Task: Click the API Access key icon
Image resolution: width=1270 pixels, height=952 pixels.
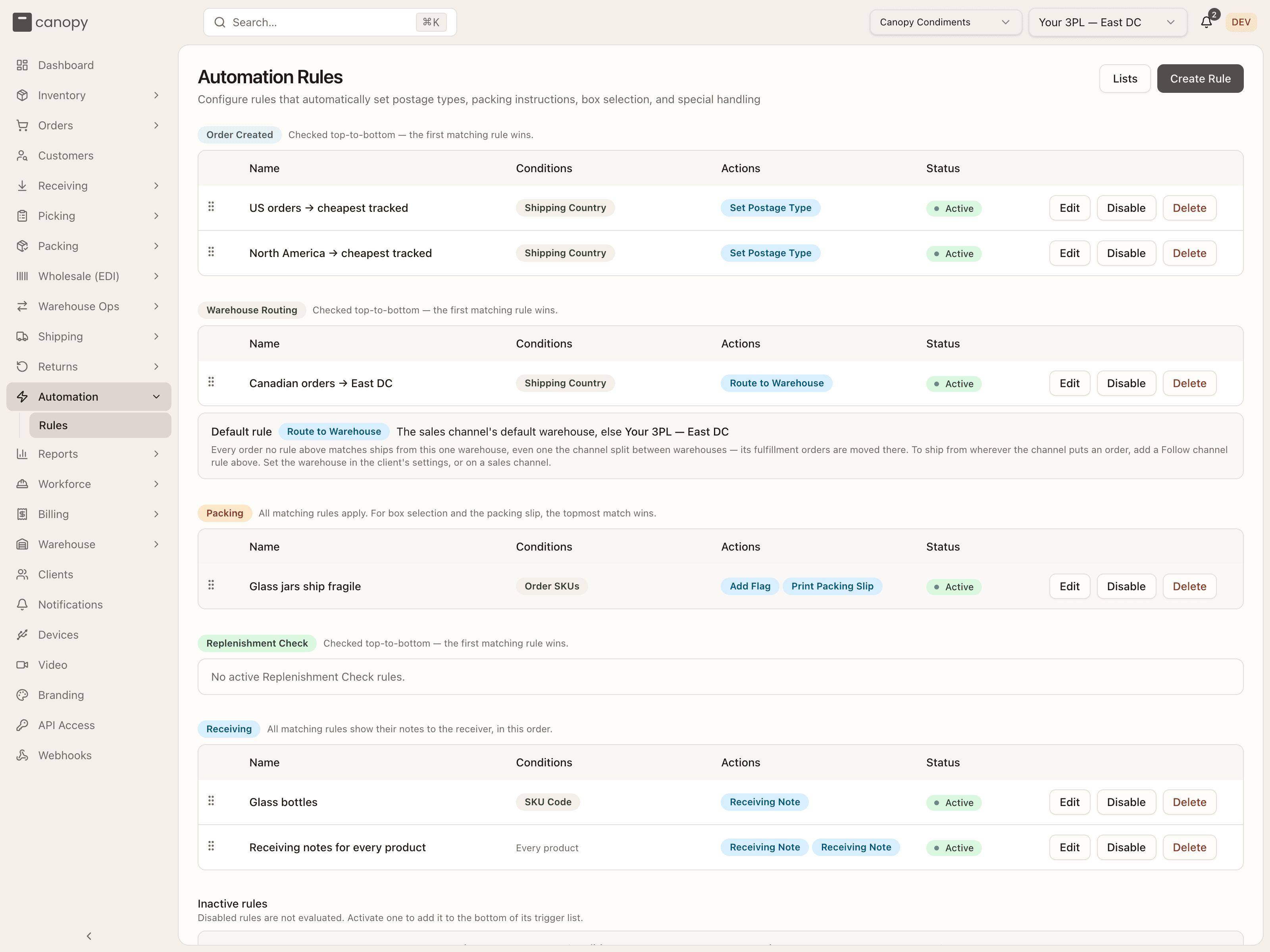Action: point(22,725)
